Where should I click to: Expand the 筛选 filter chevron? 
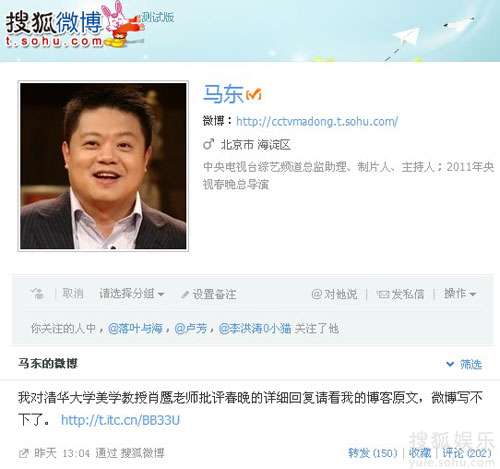[450, 364]
